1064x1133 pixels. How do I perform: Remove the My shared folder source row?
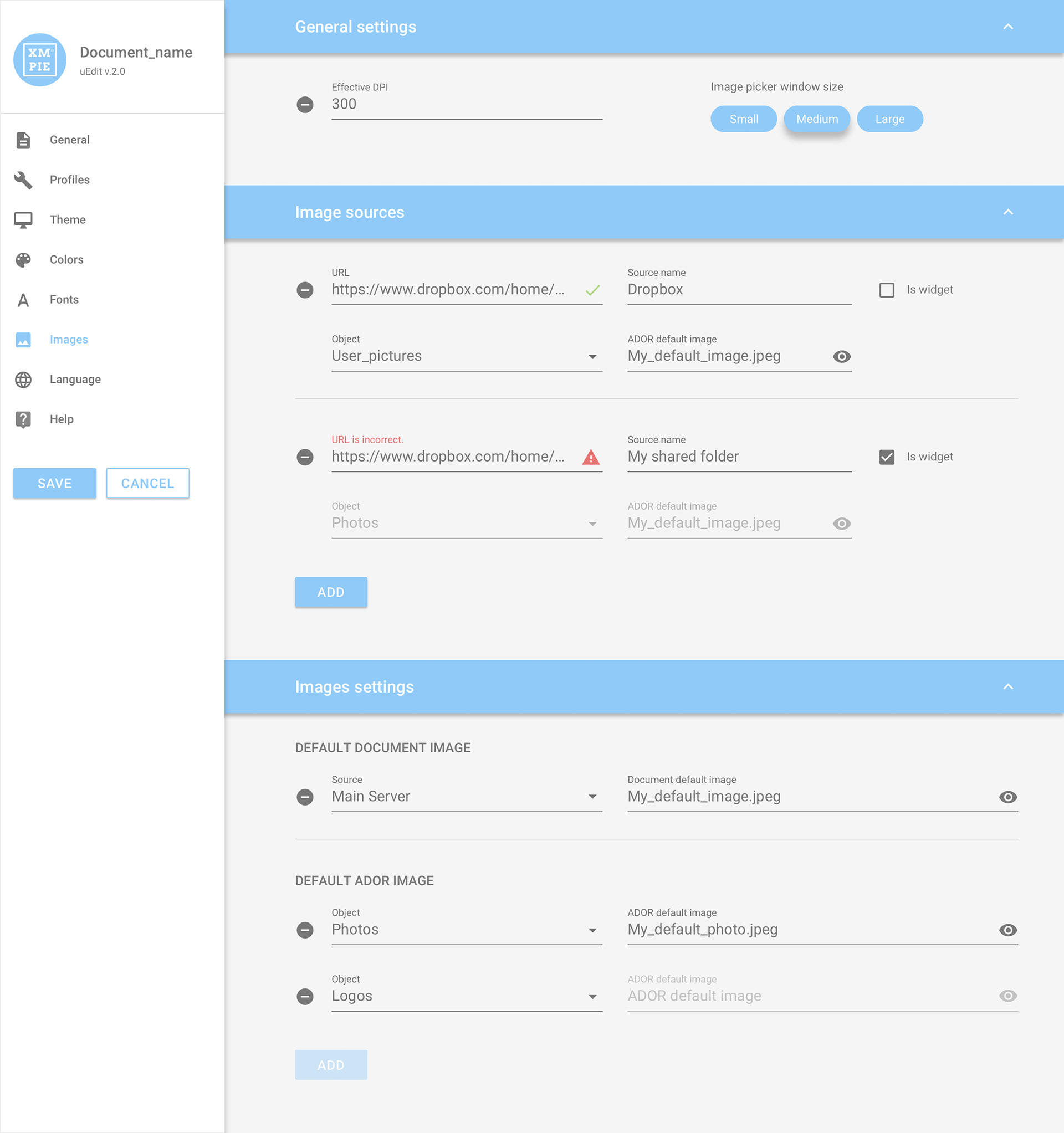(x=305, y=457)
